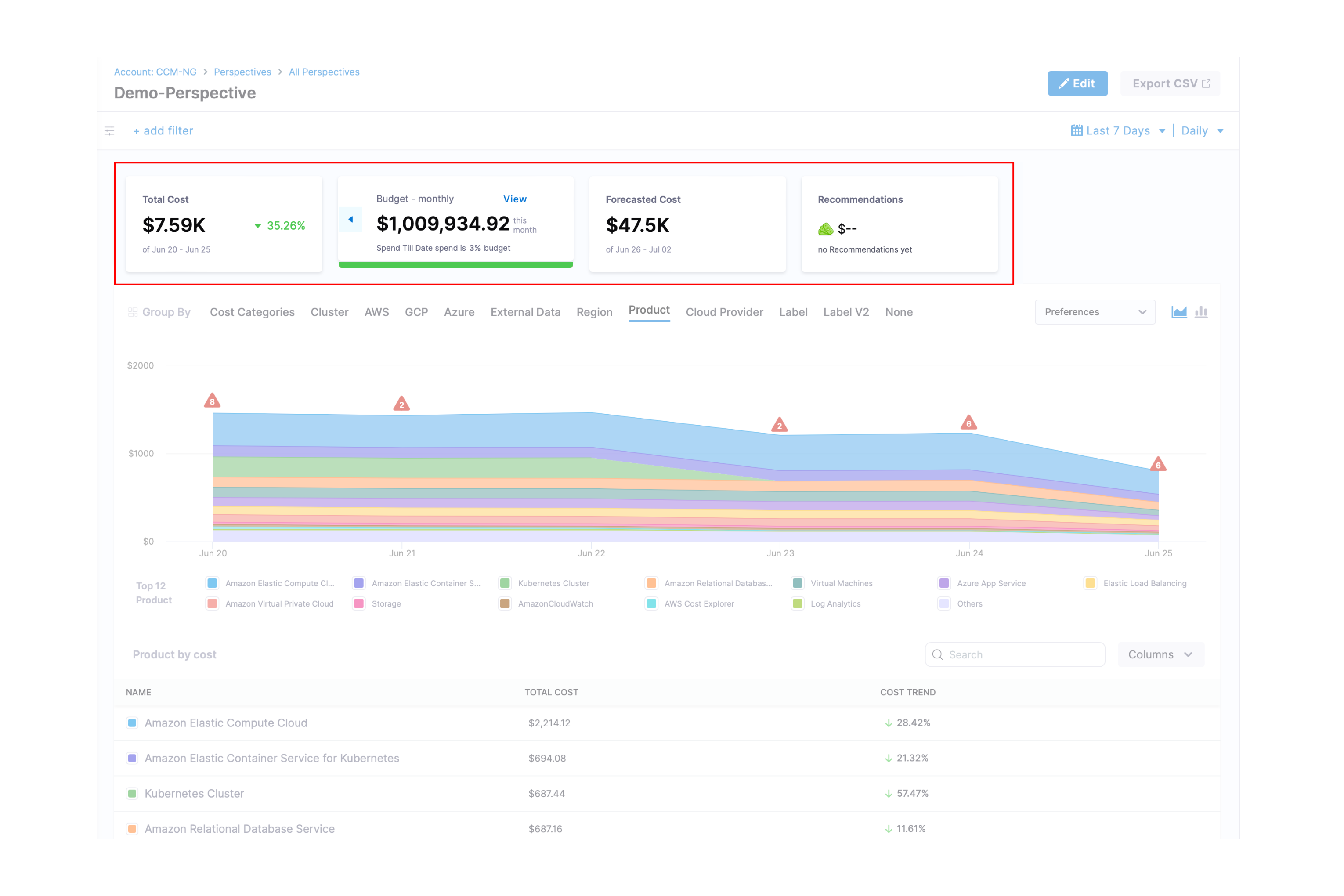Image resolution: width=1344 pixels, height=896 pixels.
Task: Select the Cost Categories group-by tab
Action: 252,312
